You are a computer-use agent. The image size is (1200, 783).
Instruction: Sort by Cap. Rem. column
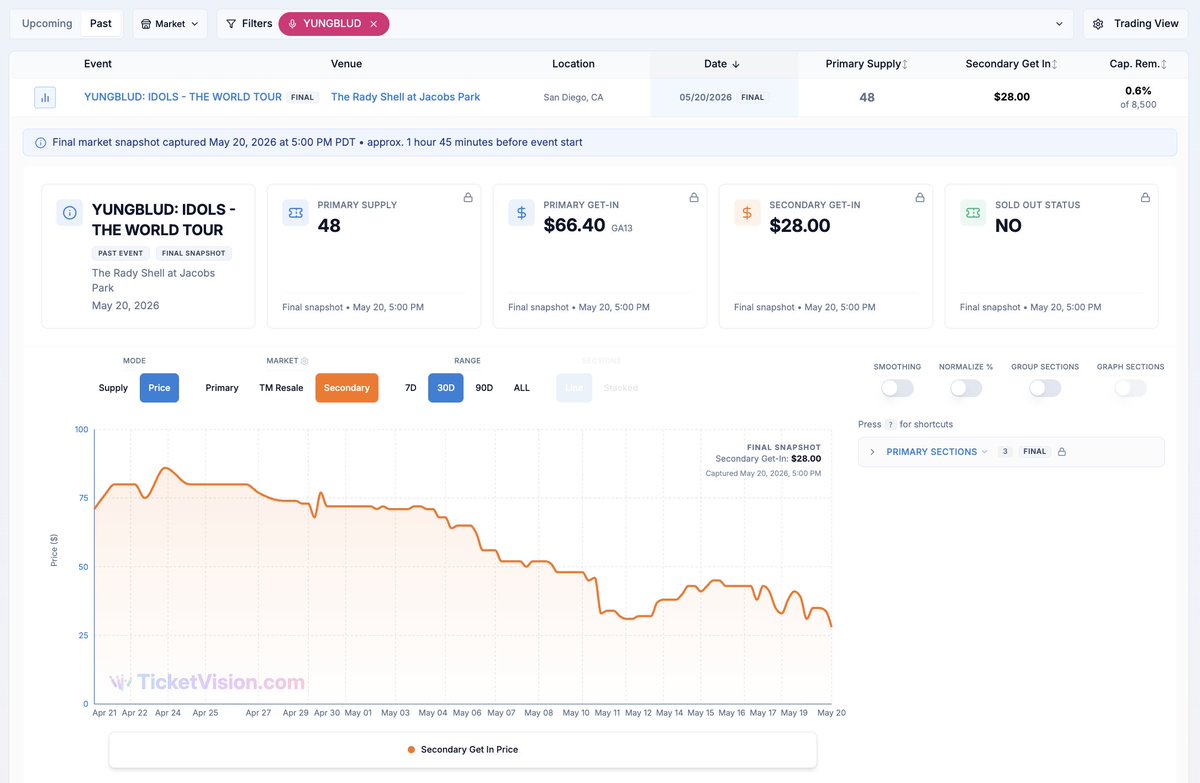tap(1138, 64)
